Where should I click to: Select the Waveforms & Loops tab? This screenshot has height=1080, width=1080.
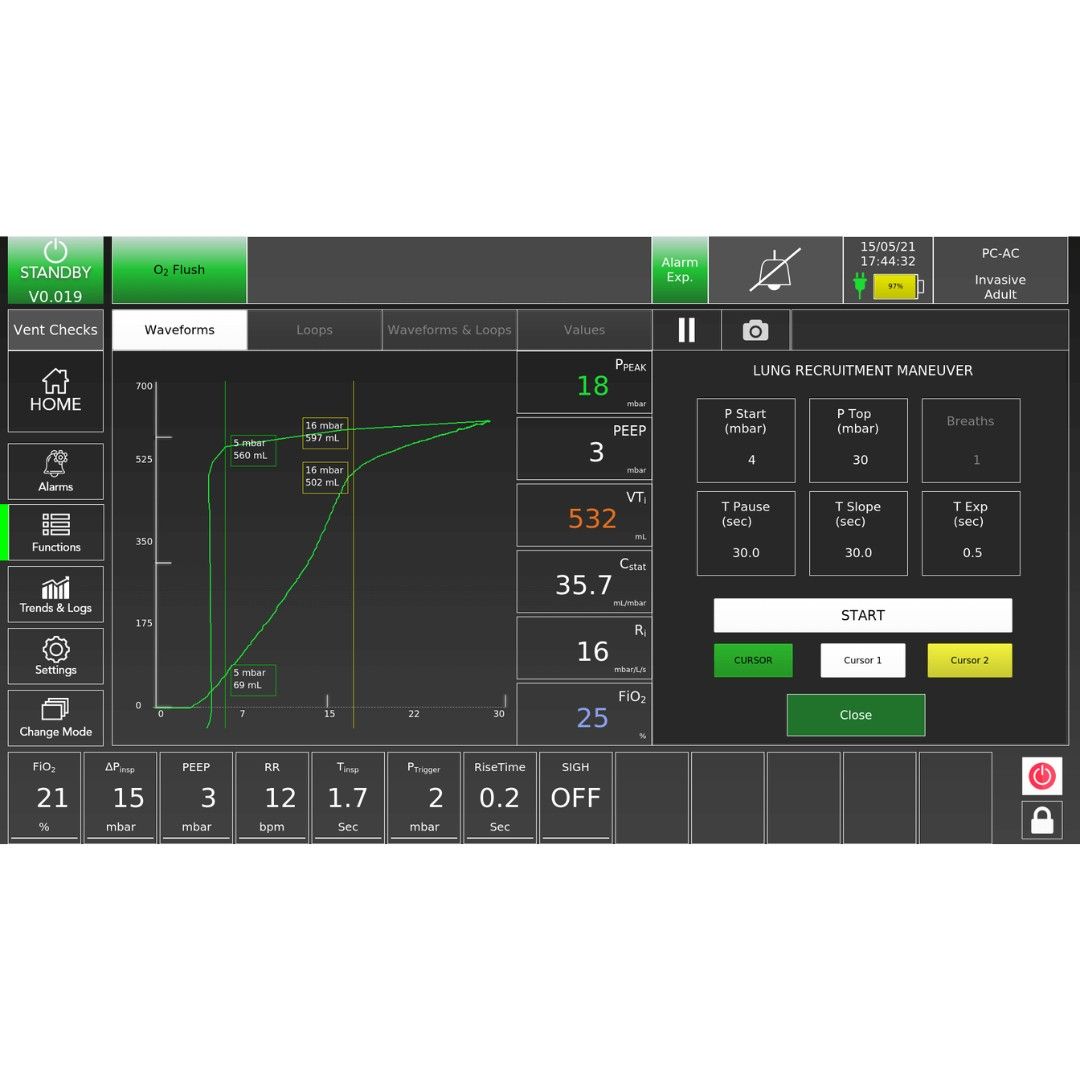pyautogui.click(x=449, y=330)
